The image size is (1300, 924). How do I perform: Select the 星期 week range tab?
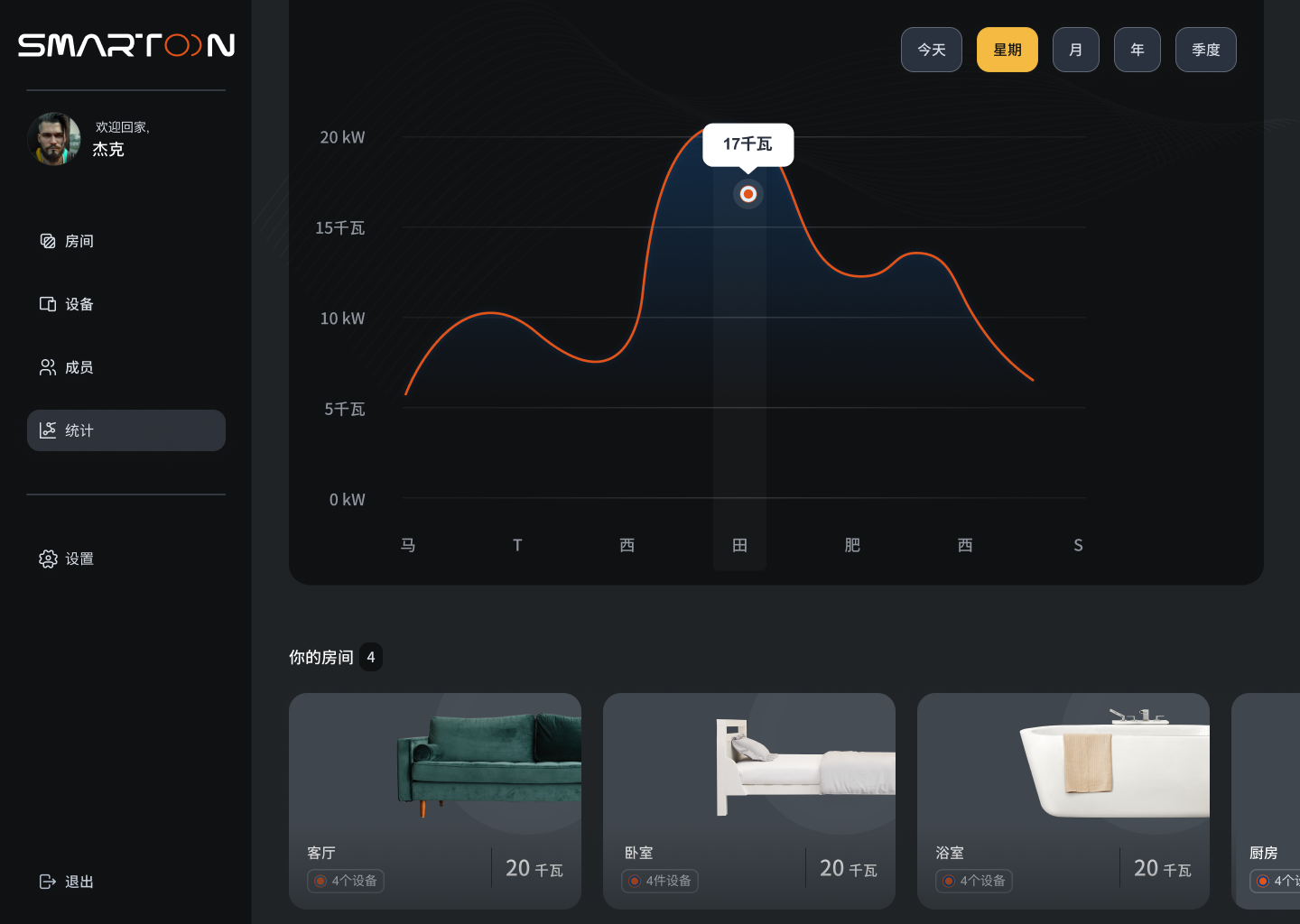tap(1007, 50)
